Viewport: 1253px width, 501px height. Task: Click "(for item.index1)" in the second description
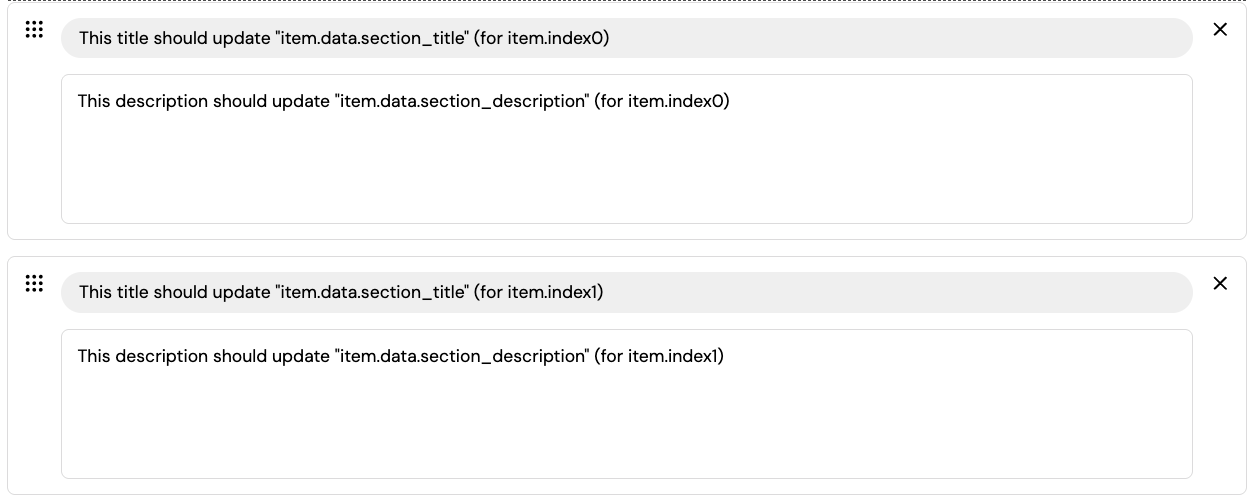(659, 356)
